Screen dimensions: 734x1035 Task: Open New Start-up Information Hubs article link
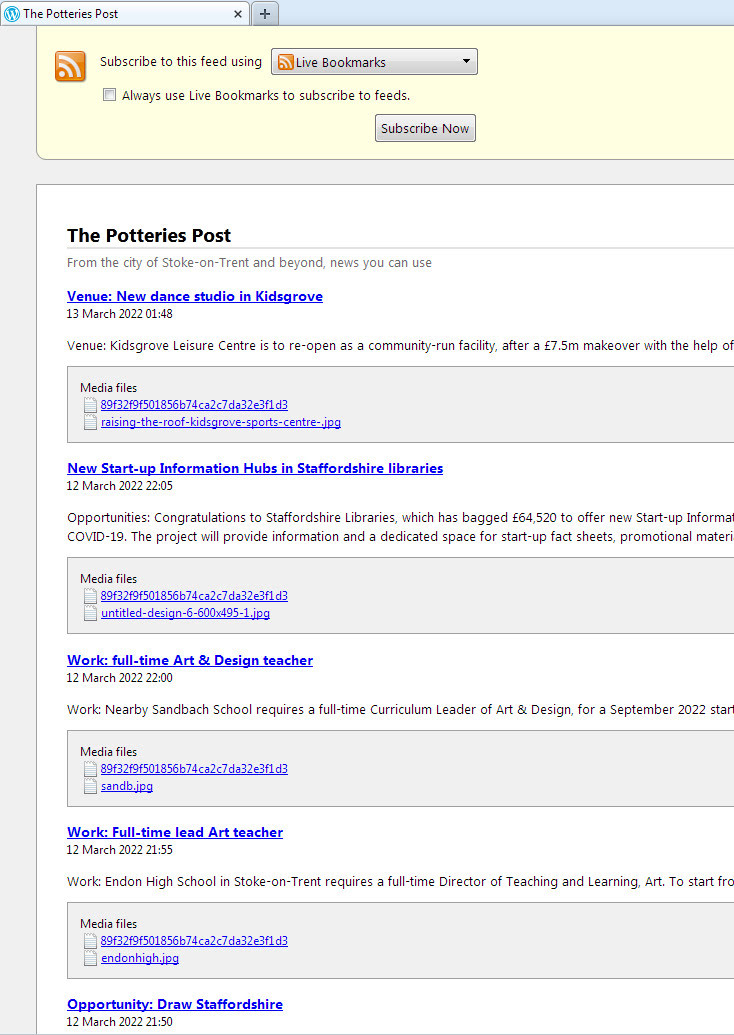[x=254, y=468]
